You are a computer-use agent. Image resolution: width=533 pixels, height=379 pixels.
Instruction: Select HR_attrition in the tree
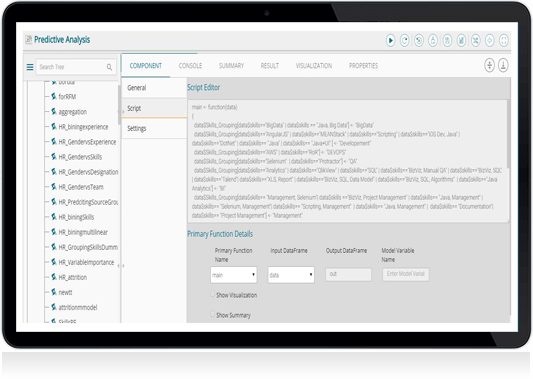tap(72, 277)
